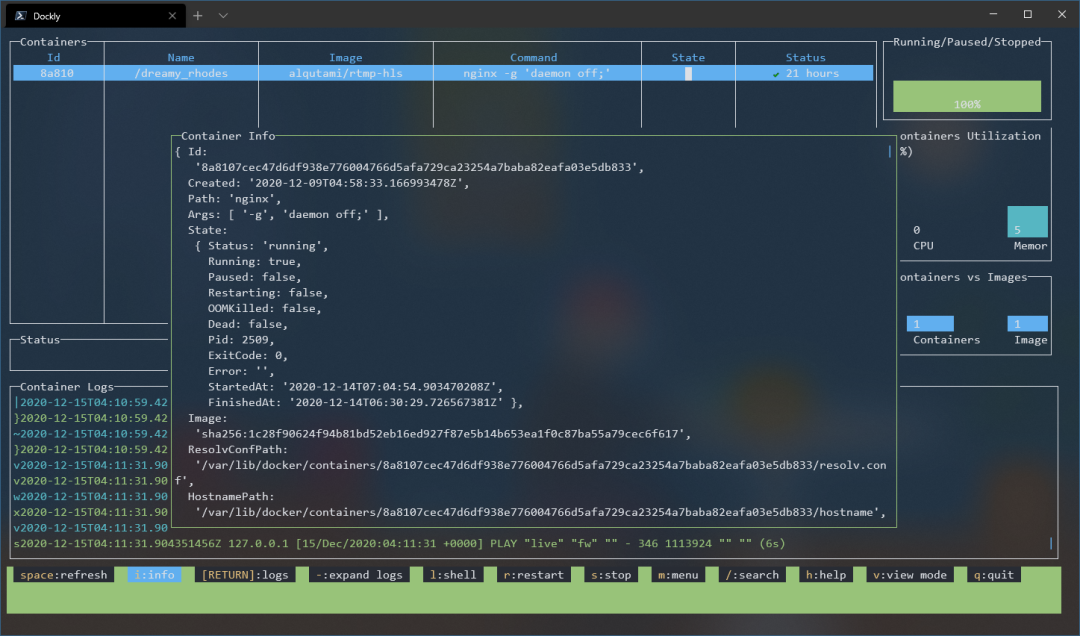
Task: Click the [RETURN]:logs shortcut
Action: (245, 575)
